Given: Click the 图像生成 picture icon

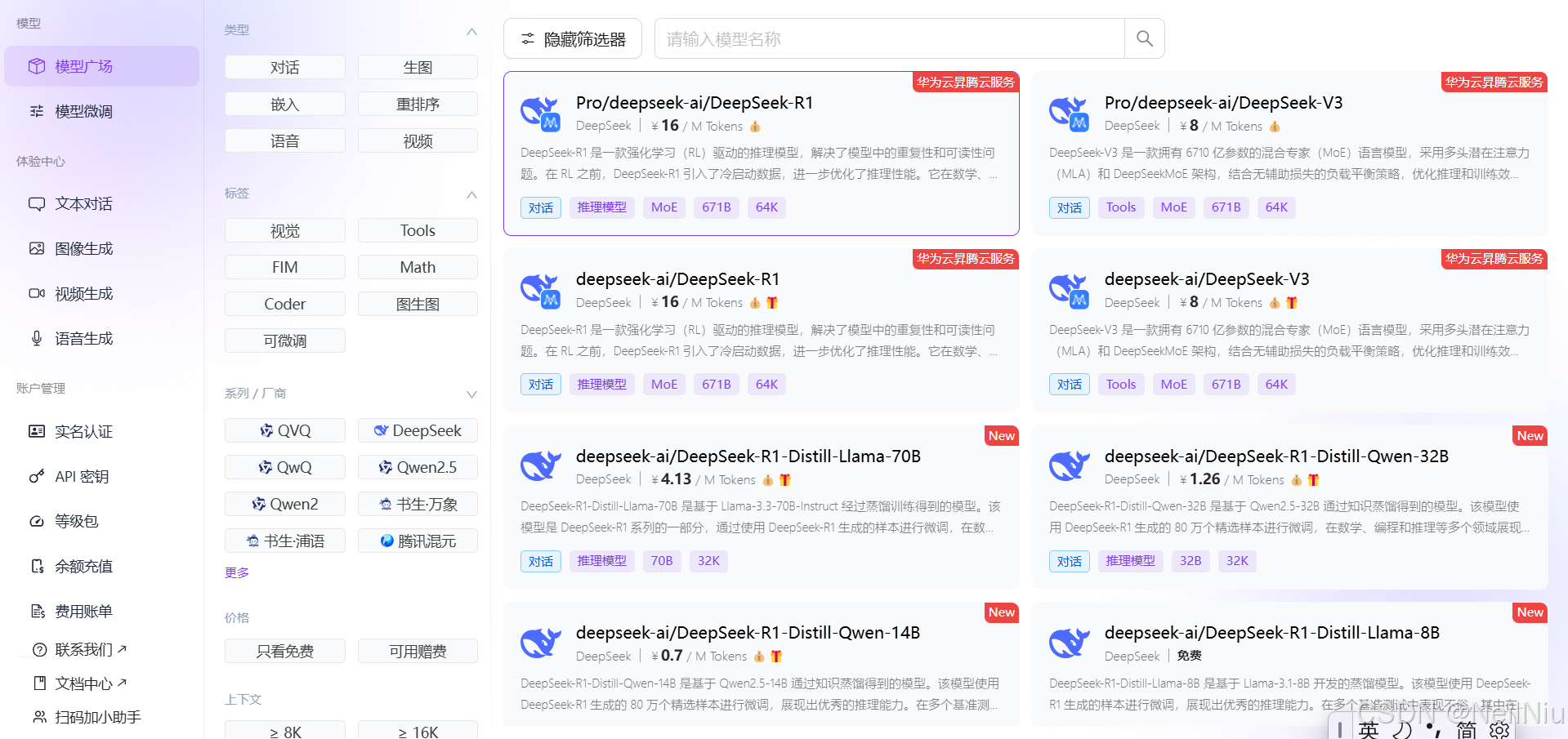Looking at the screenshot, I should (37, 248).
